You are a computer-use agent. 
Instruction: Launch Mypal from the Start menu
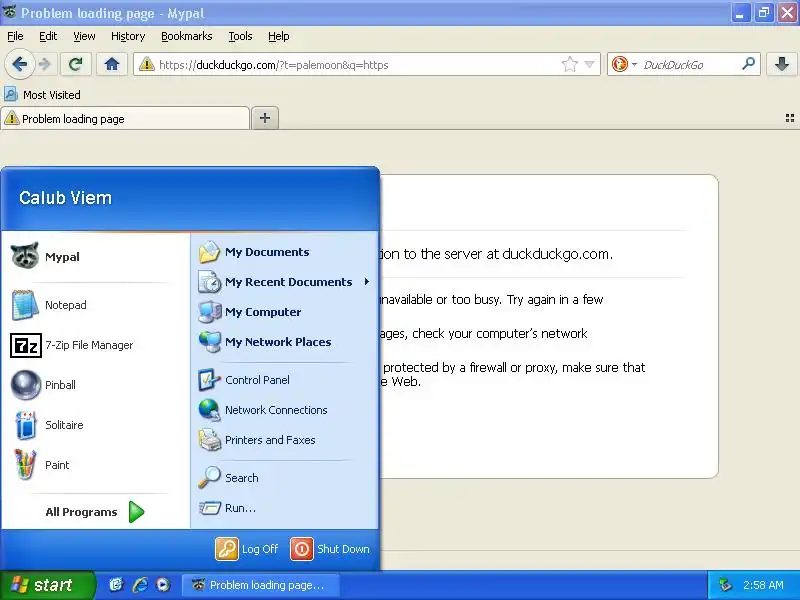(x=95, y=256)
